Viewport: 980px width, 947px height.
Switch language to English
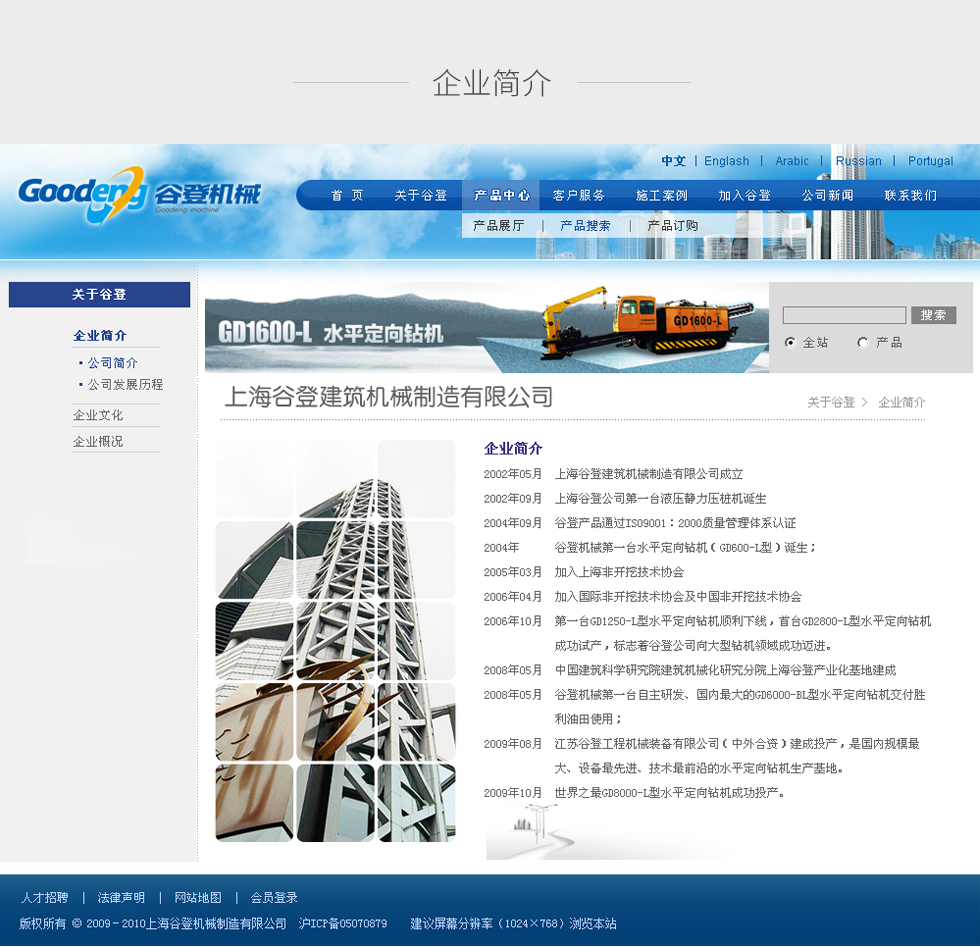726,161
